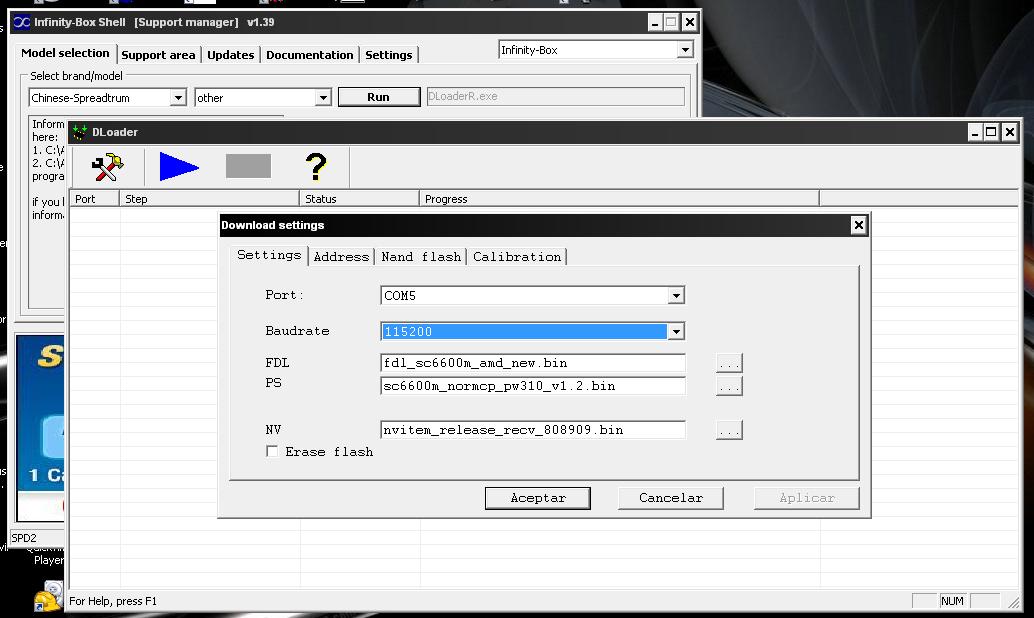This screenshot has height=618, width=1034.
Task: Switch to Calibration tab
Action: [x=516, y=257]
